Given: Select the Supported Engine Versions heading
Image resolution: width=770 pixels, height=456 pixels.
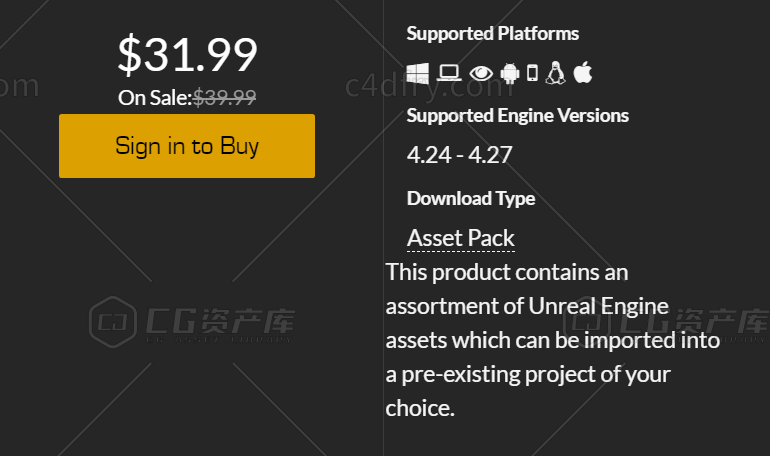Looking at the screenshot, I should point(518,116).
